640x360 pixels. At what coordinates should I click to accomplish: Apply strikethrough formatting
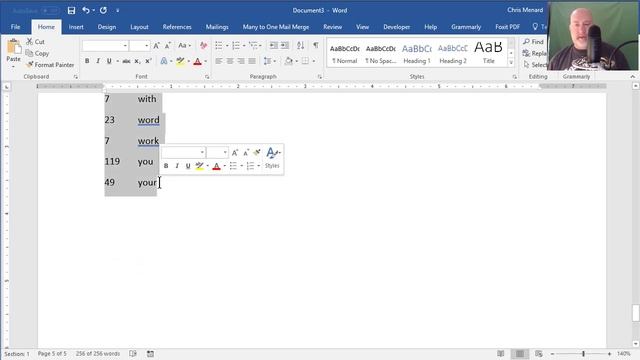click(x=126, y=61)
